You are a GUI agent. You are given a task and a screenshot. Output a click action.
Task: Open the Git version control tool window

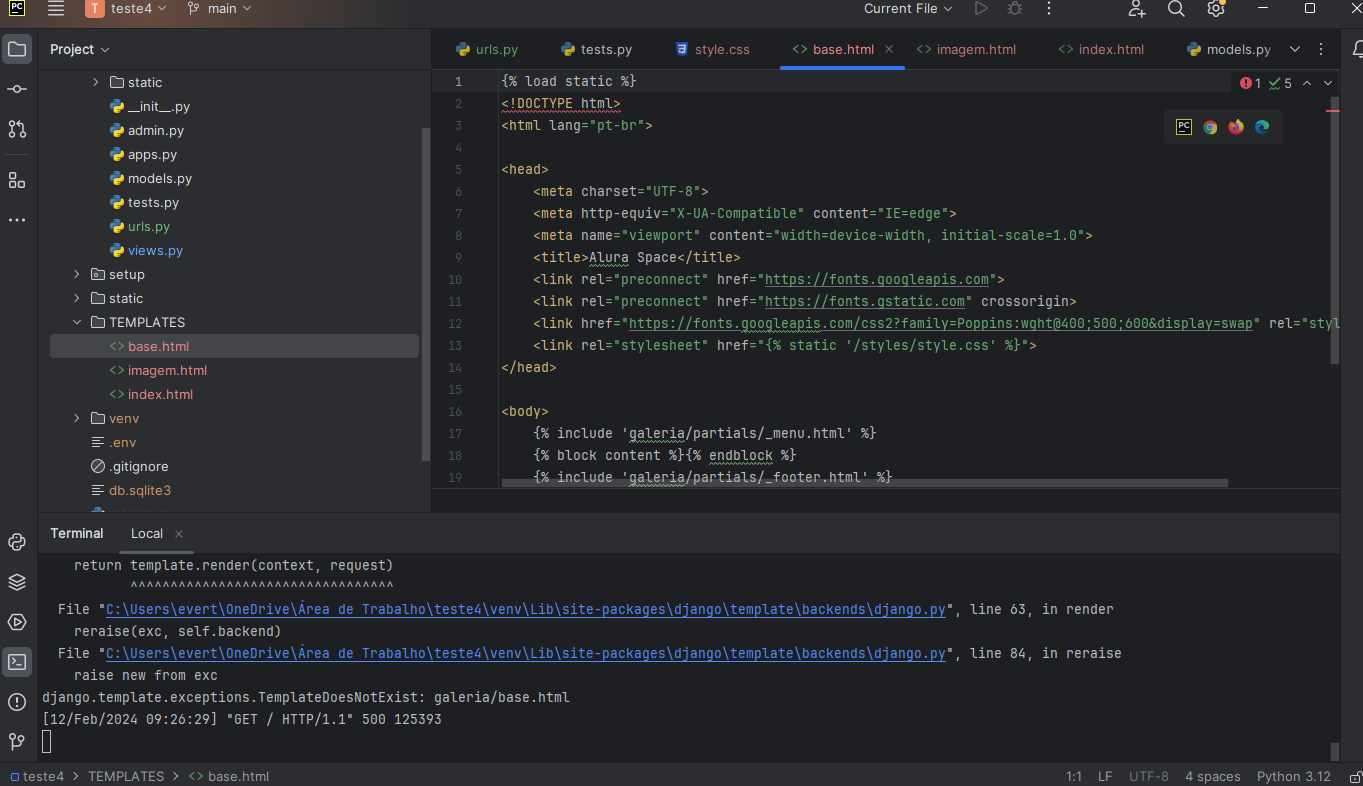pyautogui.click(x=17, y=742)
